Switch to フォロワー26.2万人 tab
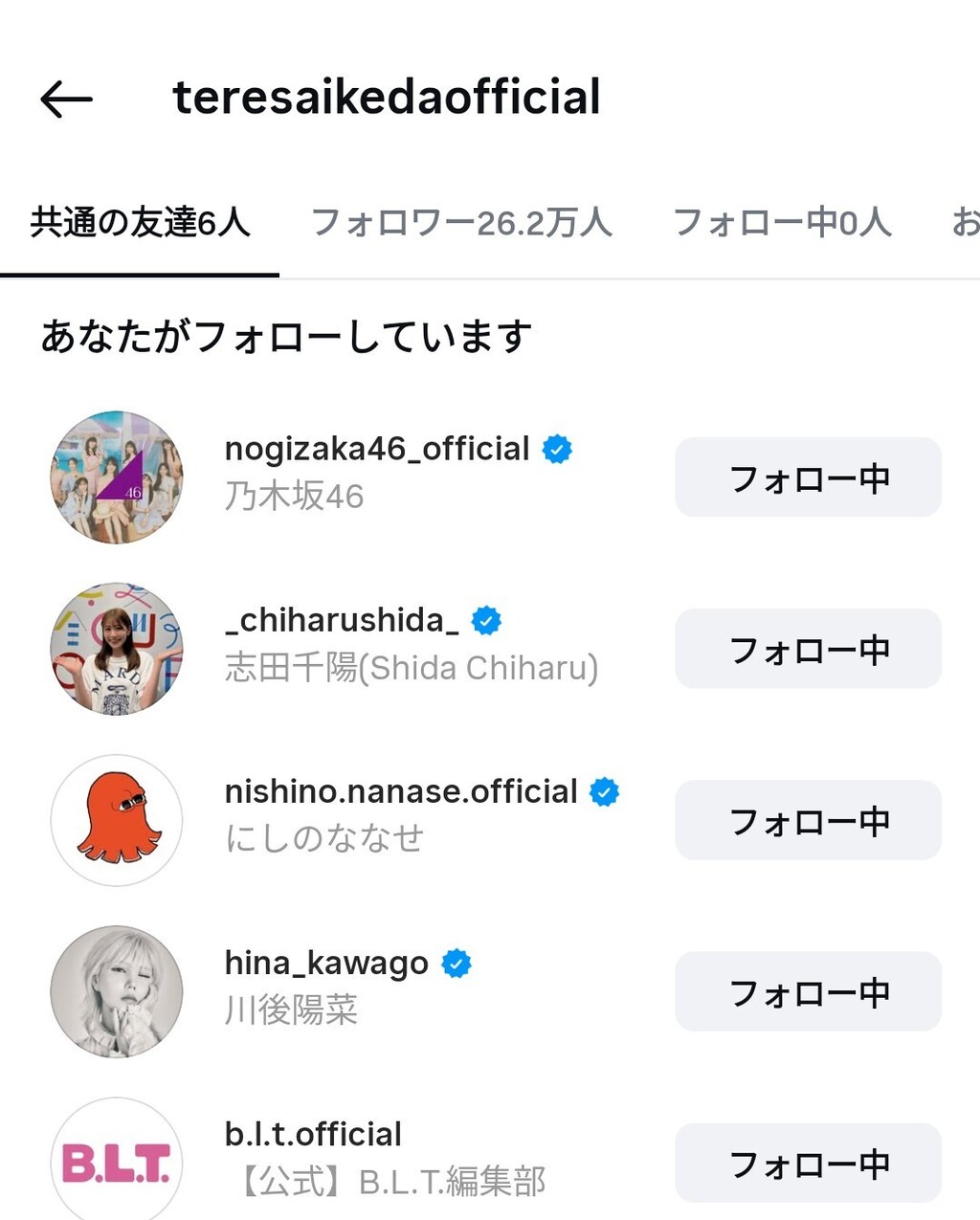The height and width of the screenshot is (1220, 980). click(x=461, y=223)
